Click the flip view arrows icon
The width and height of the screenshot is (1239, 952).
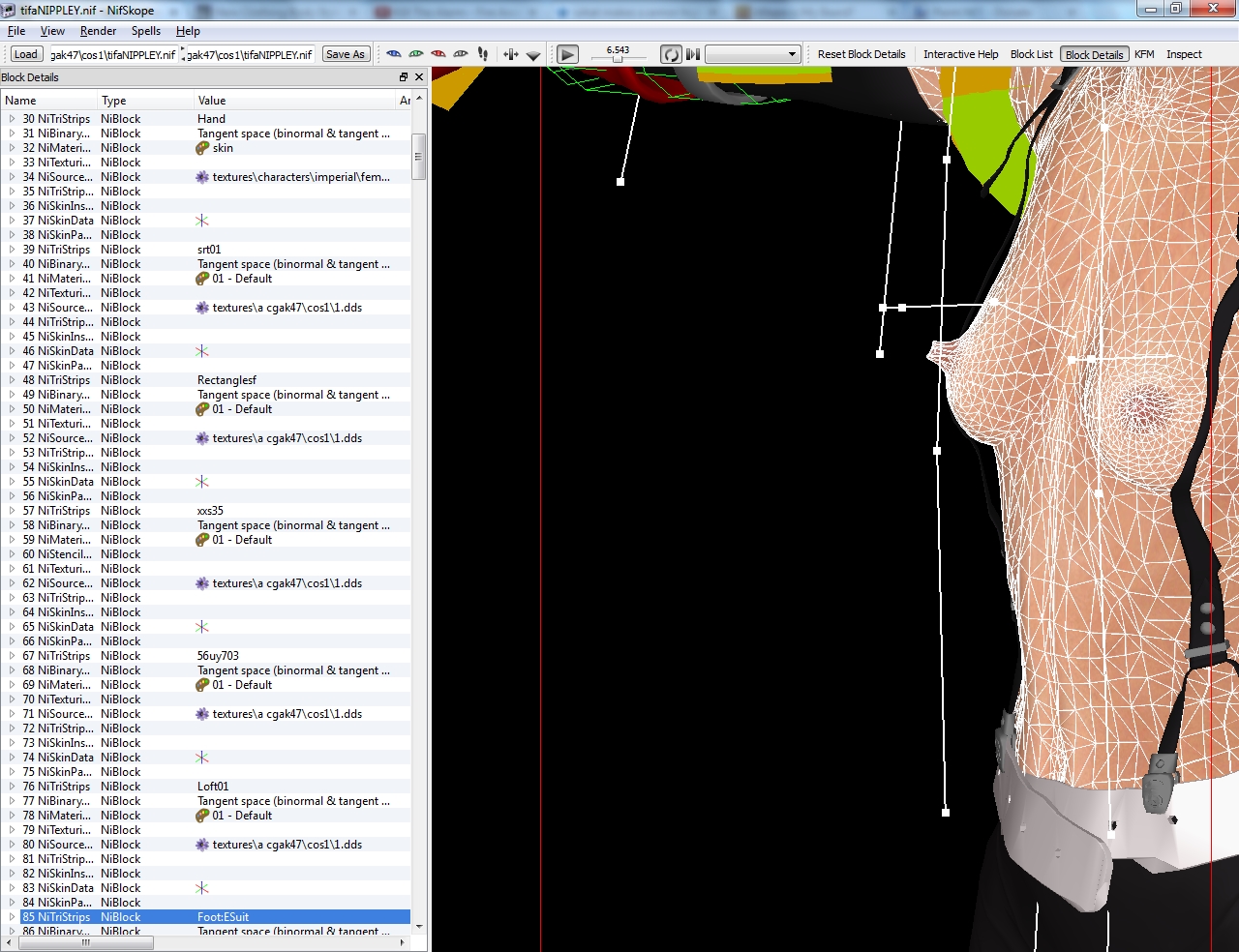pyautogui.click(x=511, y=54)
